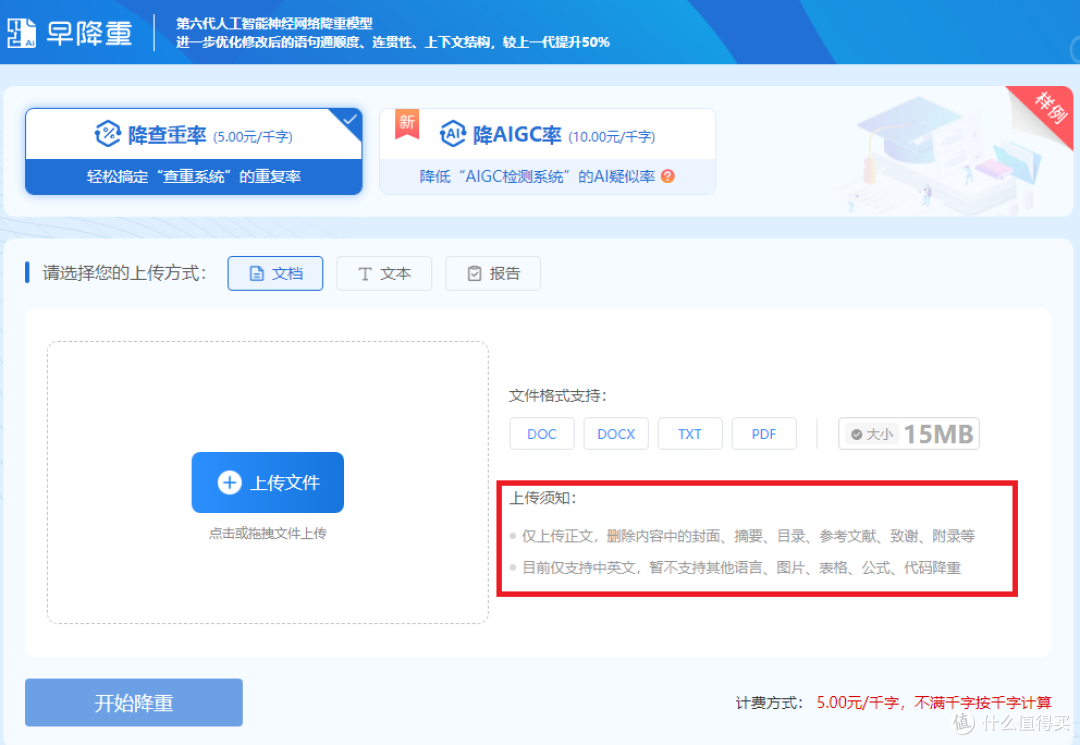Select the 降AIGC率 service card

click(548, 151)
